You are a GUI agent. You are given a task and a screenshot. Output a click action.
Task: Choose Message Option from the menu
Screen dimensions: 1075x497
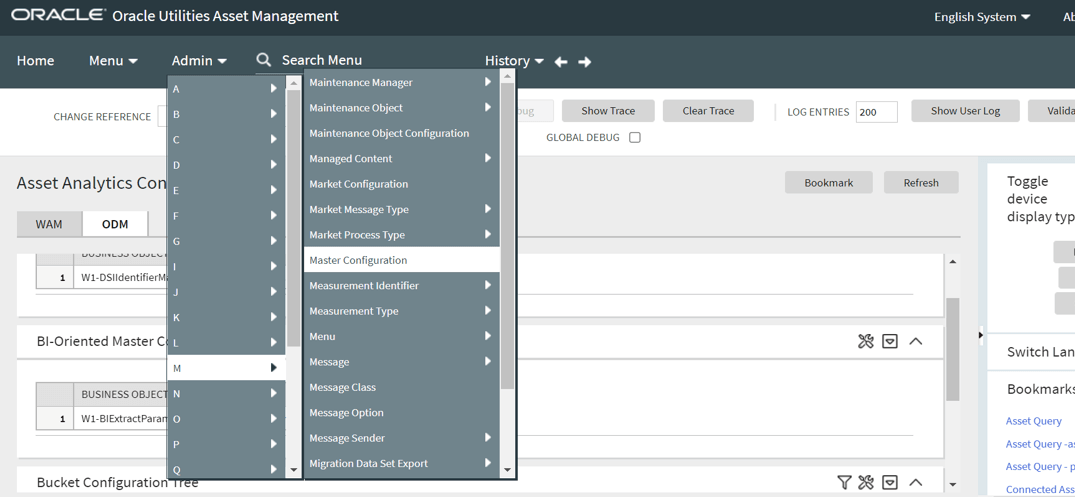402,413
